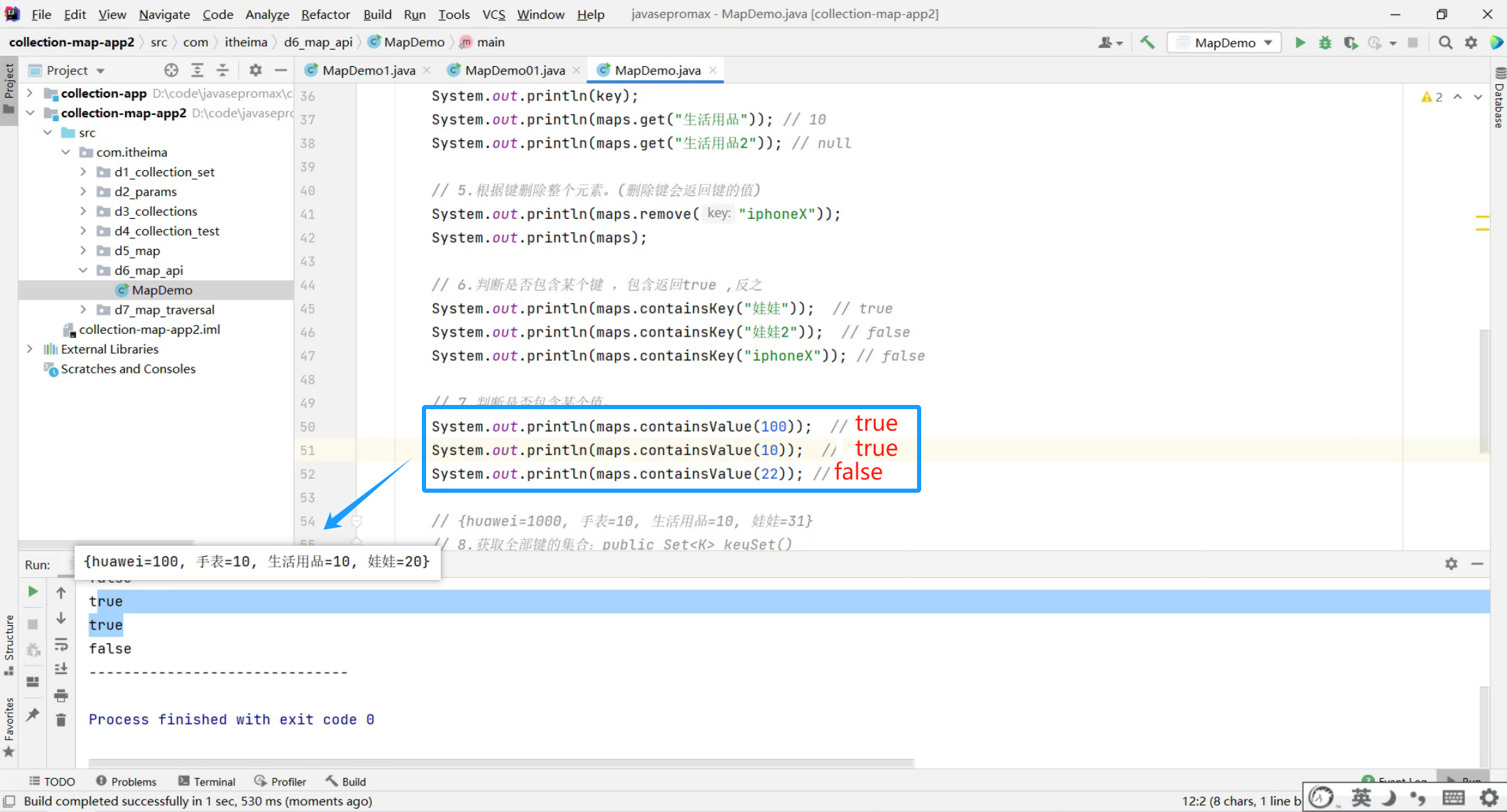Switch to MapDemo01.java tab
This screenshot has height=812, width=1507.
(x=514, y=70)
